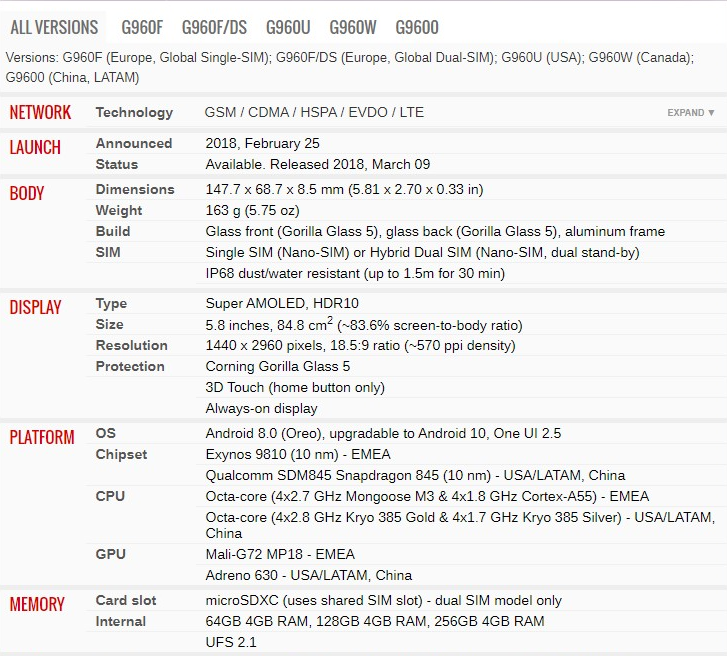Open the Dimensions spec label
727x656 pixels.
tap(135, 189)
